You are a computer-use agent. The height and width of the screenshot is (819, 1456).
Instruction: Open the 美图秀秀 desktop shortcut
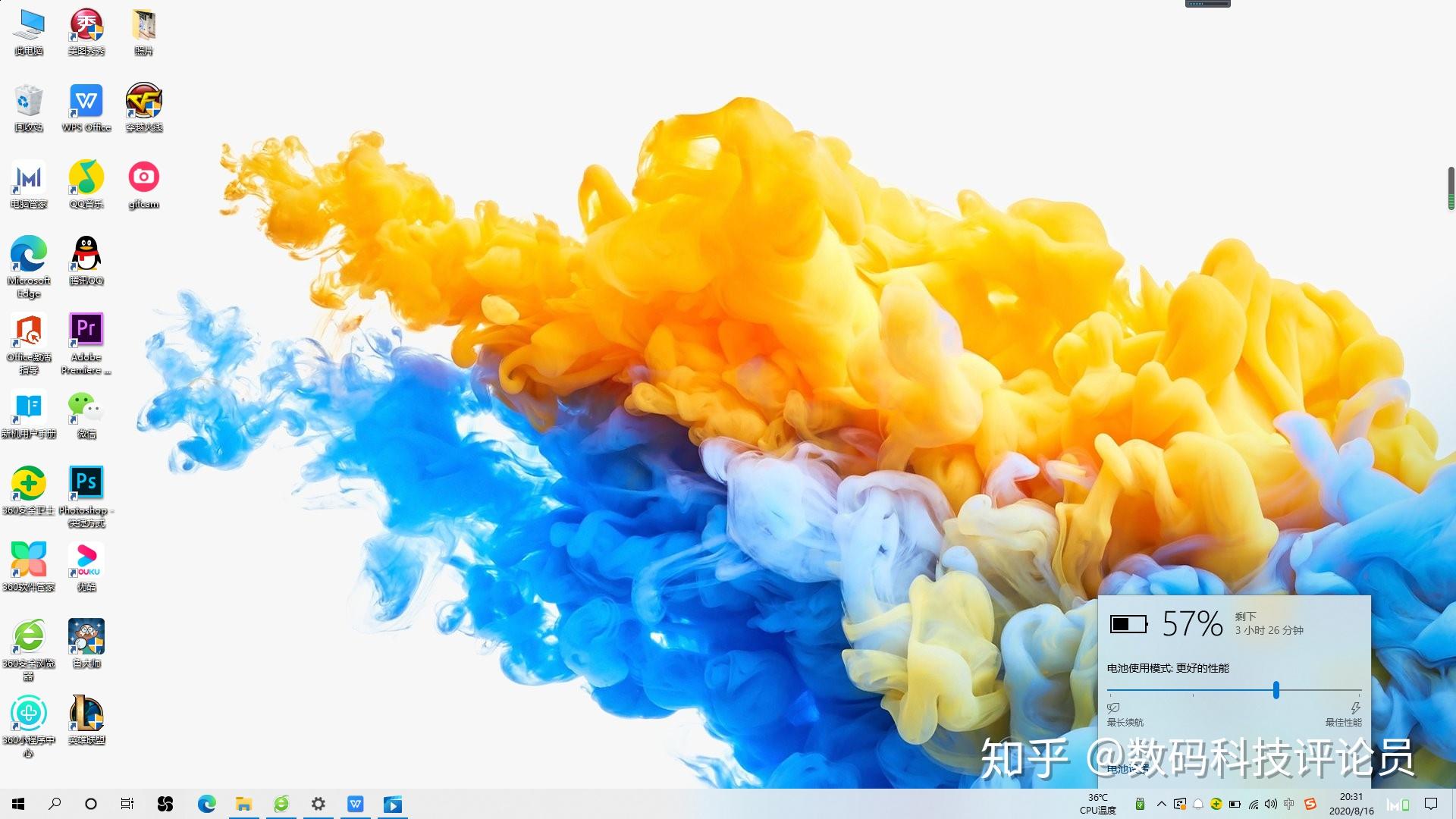pyautogui.click(x=86, y=33)
